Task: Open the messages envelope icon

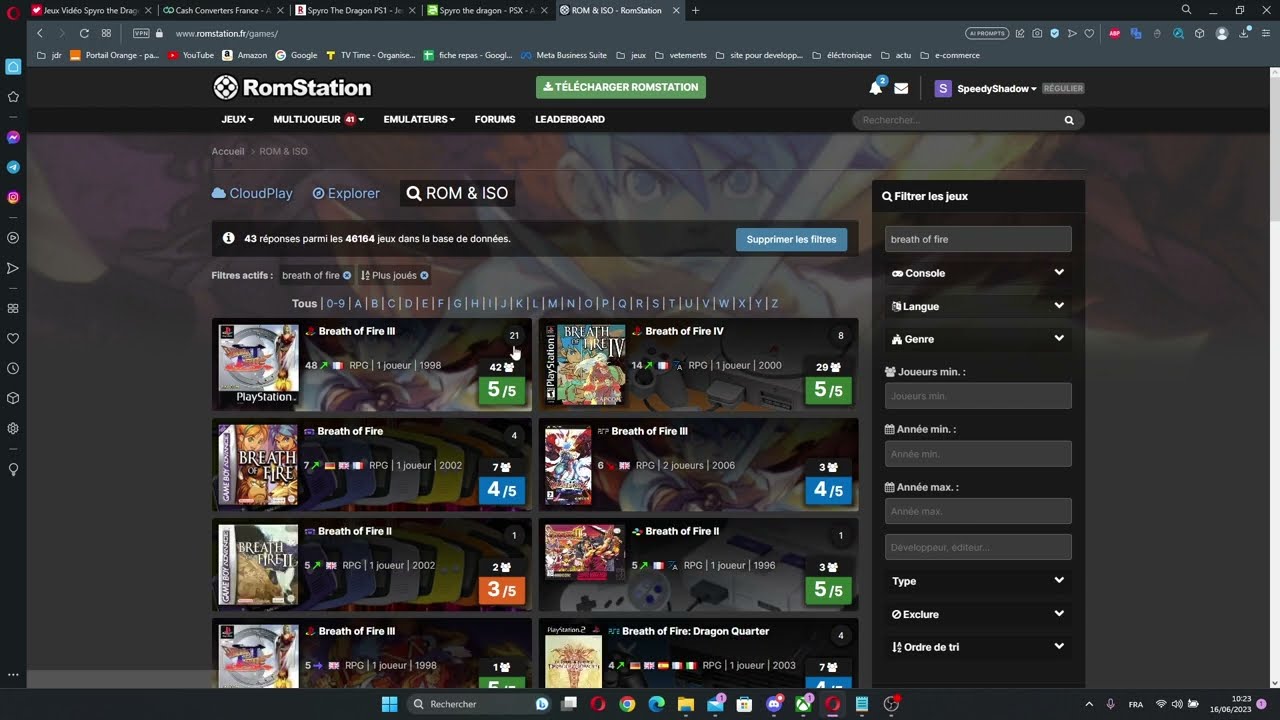Action: click(901, 88)
